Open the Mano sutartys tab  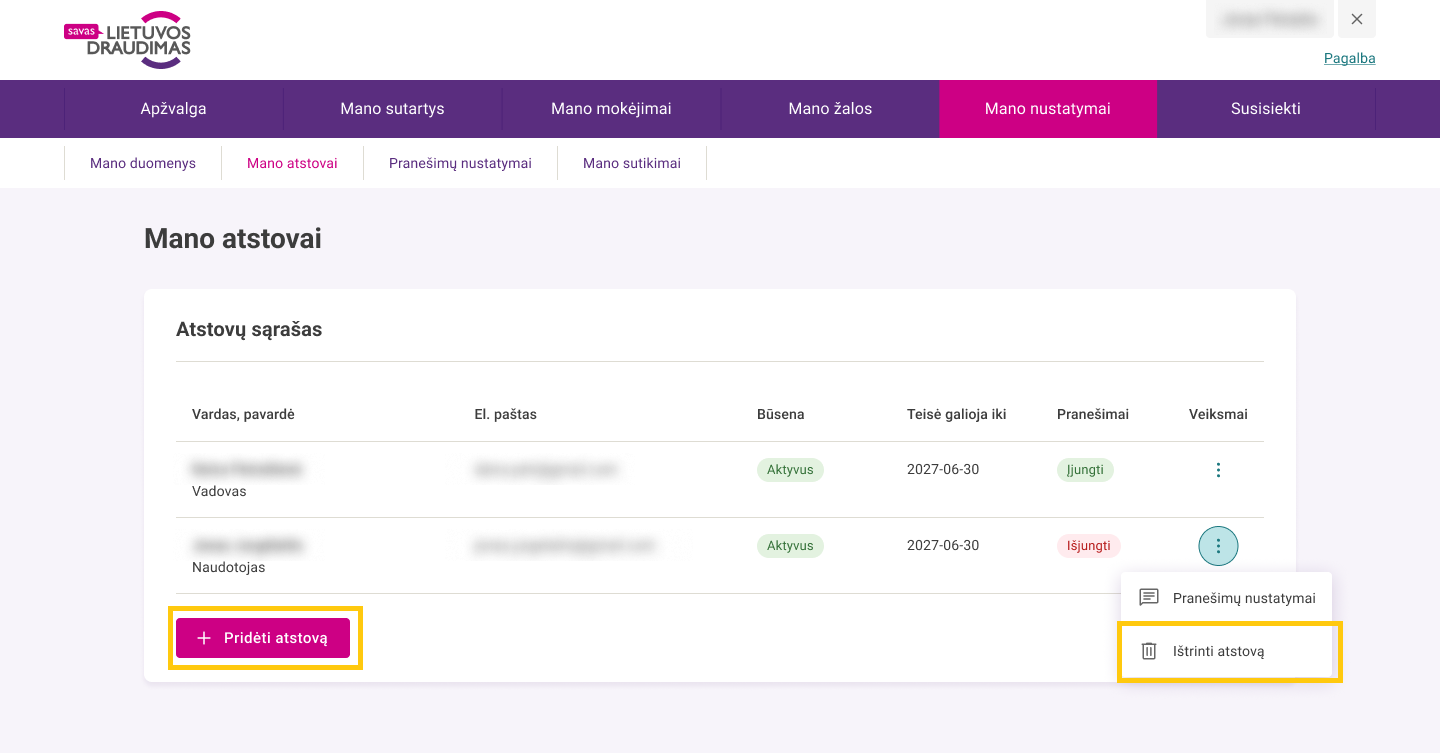coord(392,109)
